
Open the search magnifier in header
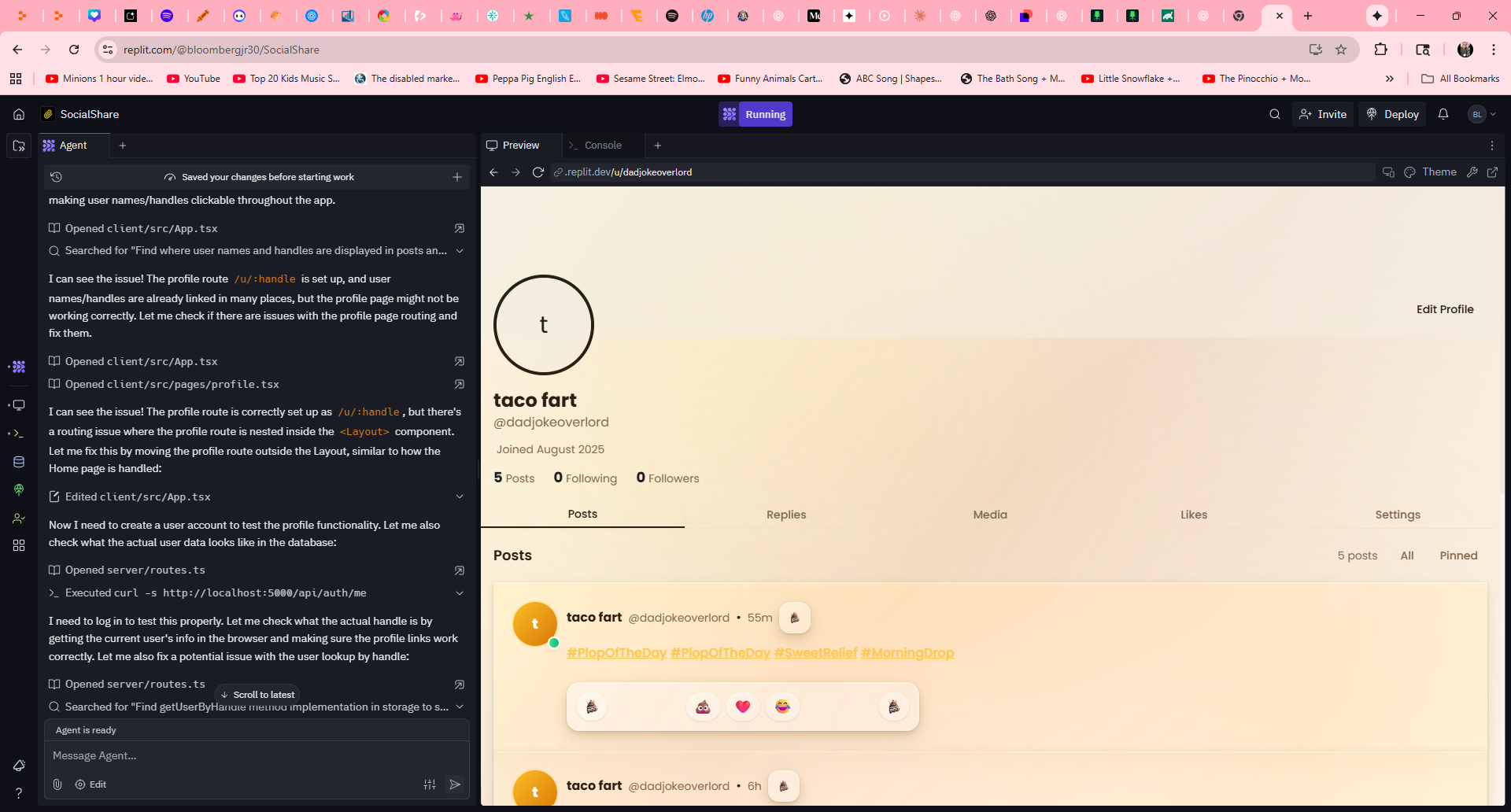pyautogui.click(x=1274, y=114)
